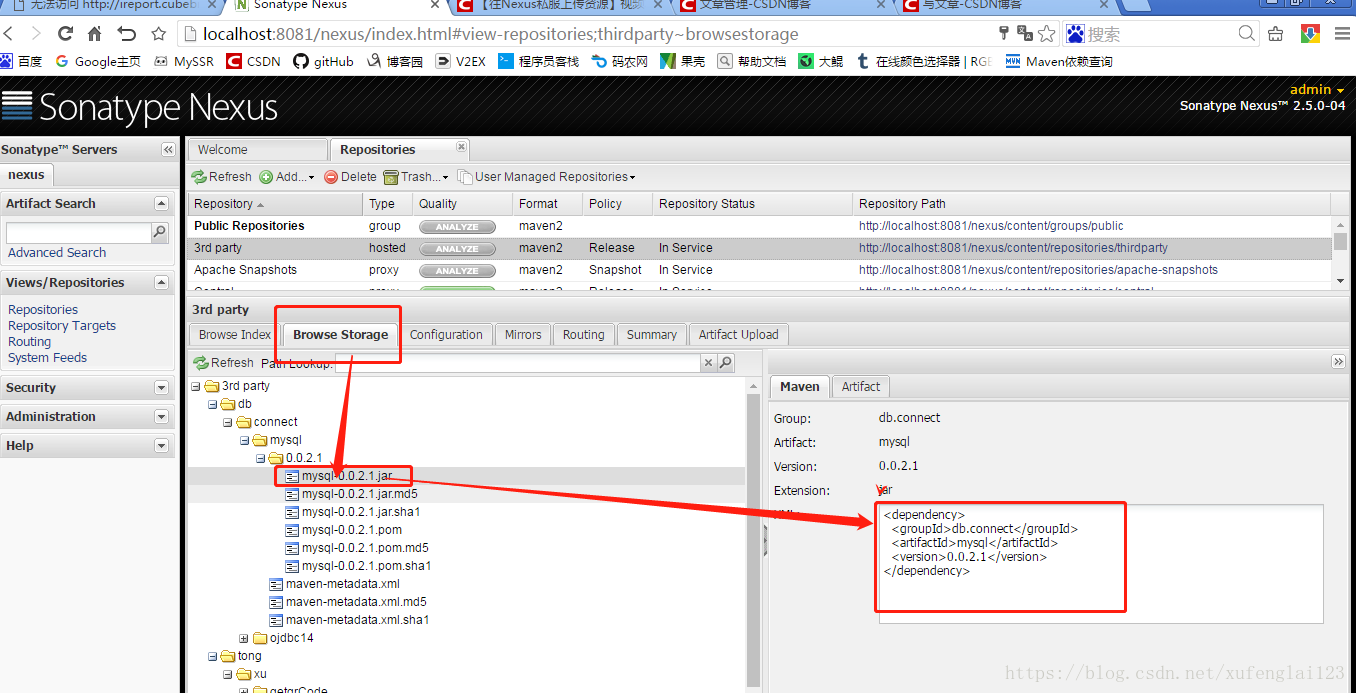Open Advanced Search link
1356x693 pixels.
[57, 253]
